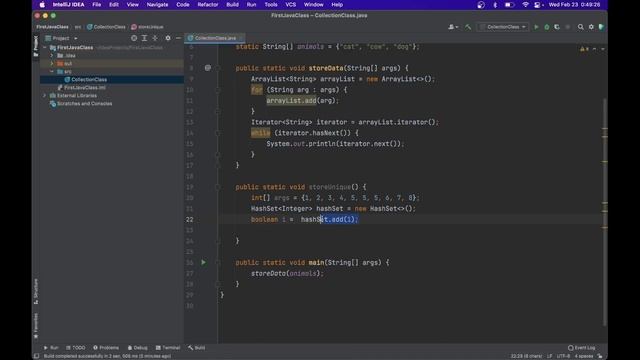
Task: Collapse the FirstJavaClass project root node
Action: click(x=45, y=48)
